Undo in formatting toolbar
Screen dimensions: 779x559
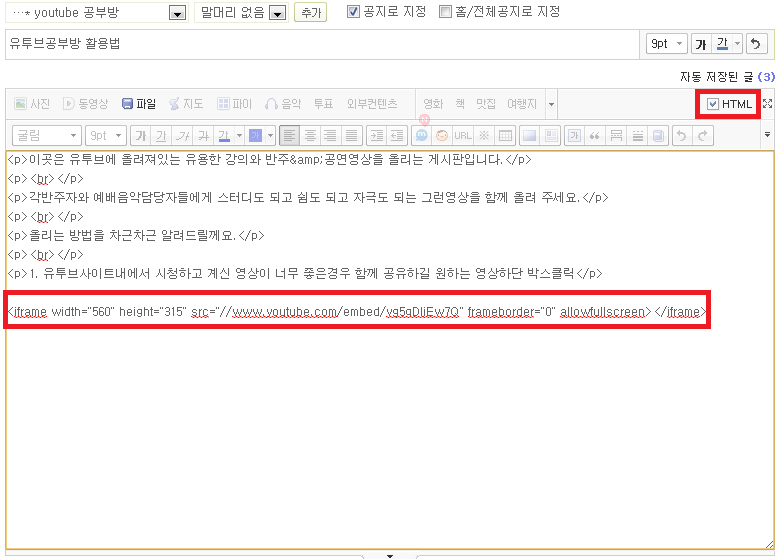tap(682, 136)
